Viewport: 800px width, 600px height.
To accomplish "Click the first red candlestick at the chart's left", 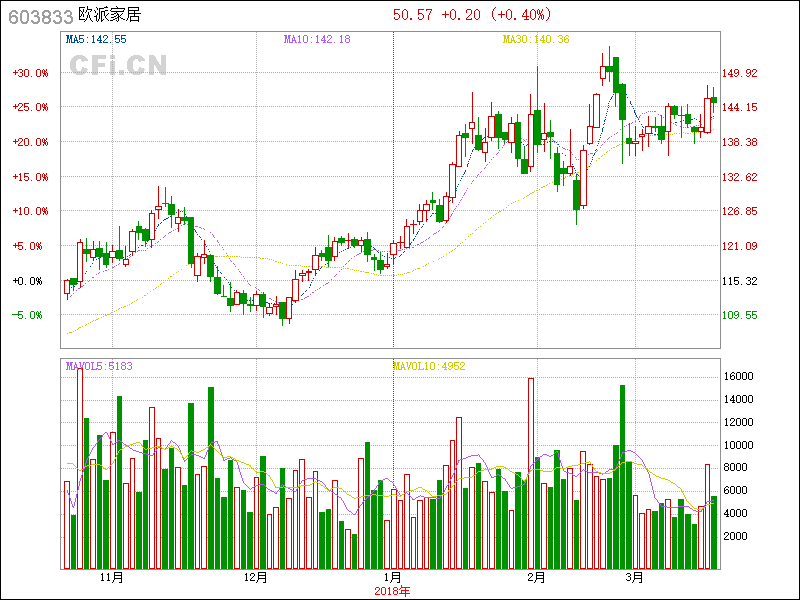I will point(67,287).
